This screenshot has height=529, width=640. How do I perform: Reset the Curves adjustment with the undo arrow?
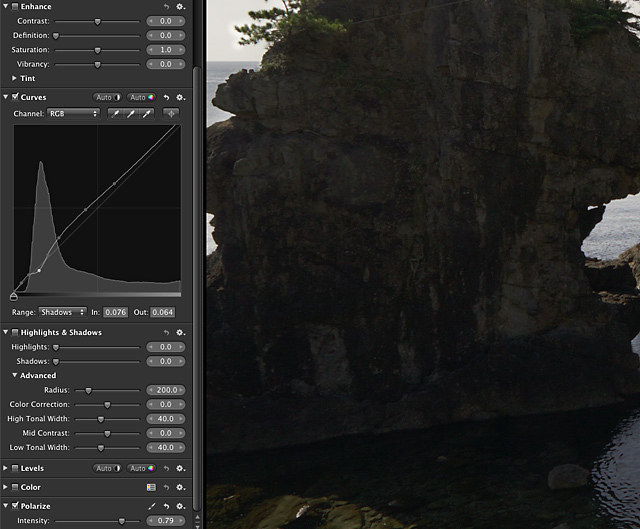point(165,97)
